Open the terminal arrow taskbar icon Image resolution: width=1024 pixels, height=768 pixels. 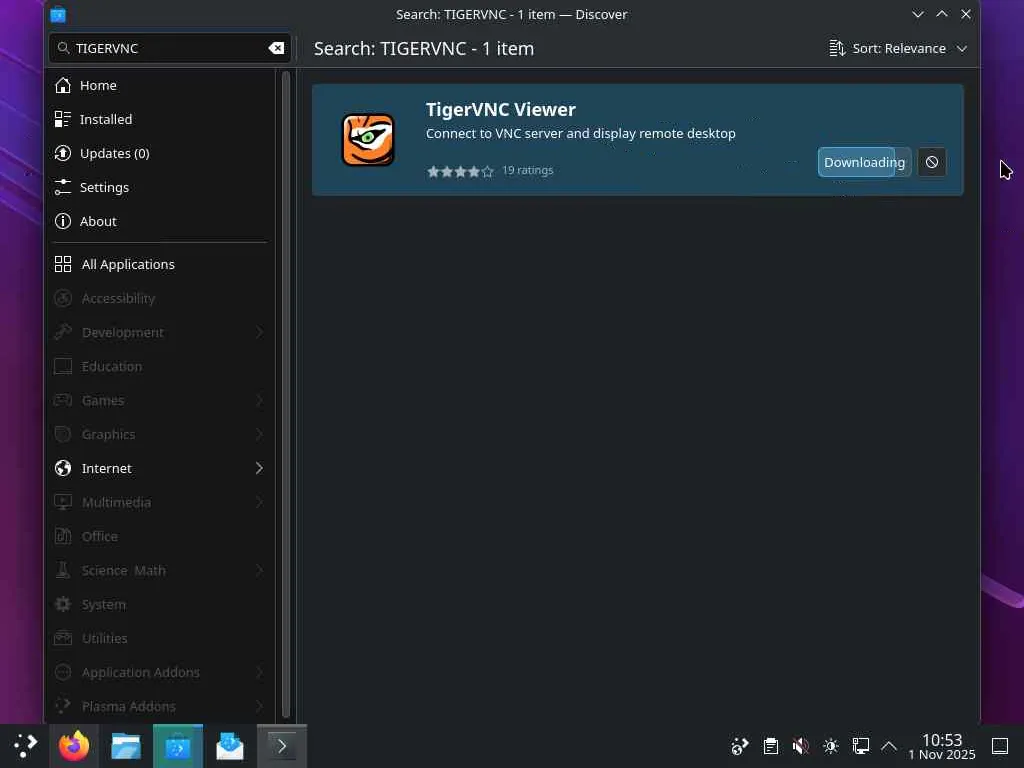coord(281,746)
